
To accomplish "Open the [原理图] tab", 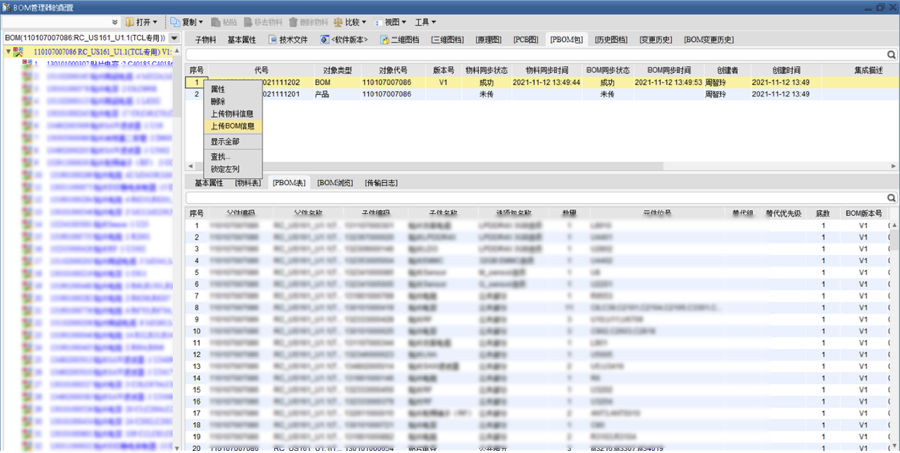I will 488,40.
